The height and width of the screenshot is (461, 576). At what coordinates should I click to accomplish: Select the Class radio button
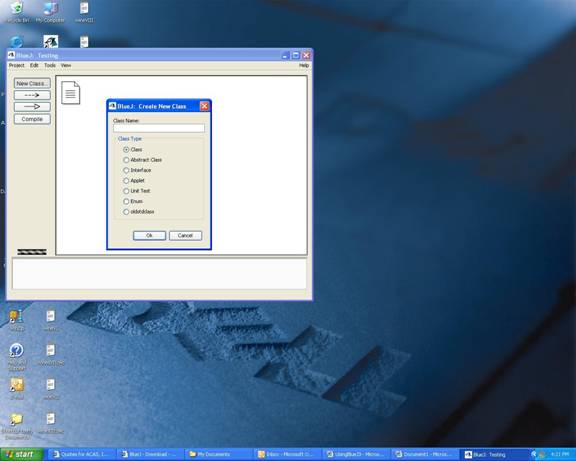[x=126, y=150]
